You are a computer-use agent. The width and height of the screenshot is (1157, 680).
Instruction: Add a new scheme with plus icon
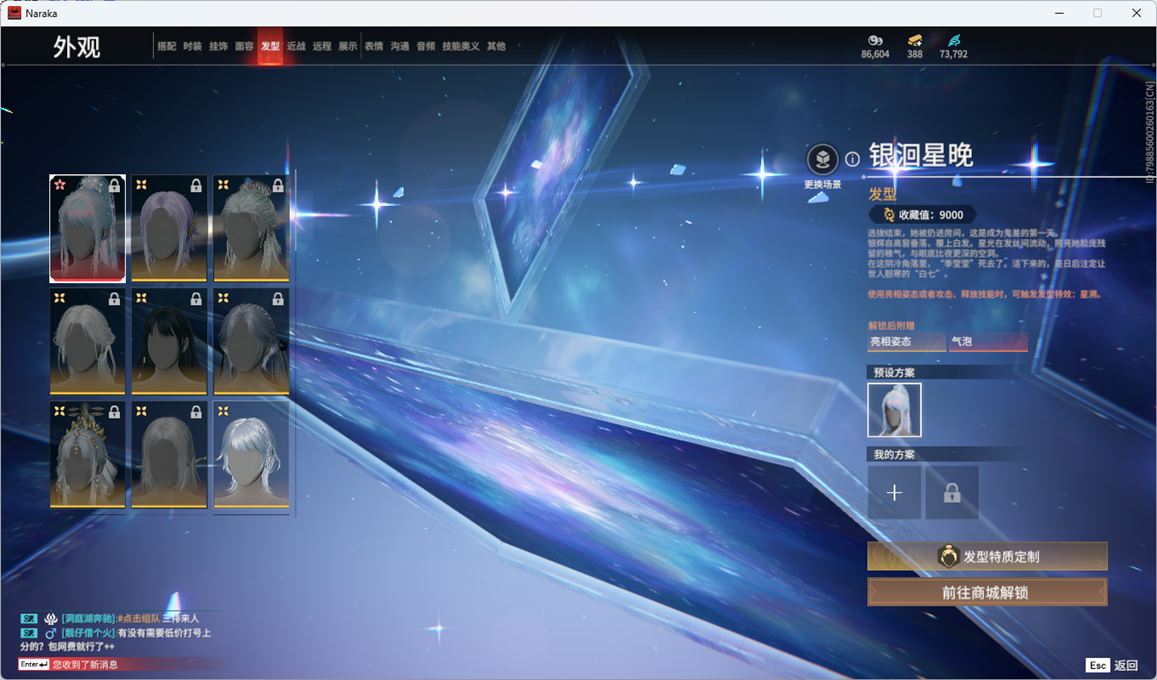pos(894,493)
